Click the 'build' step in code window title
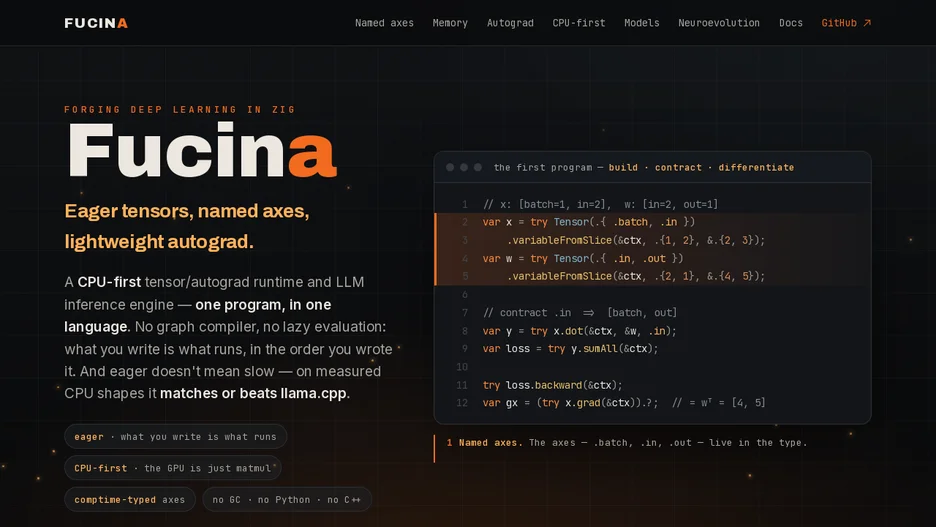The image size is (936, 527). (x=623, y=168)
